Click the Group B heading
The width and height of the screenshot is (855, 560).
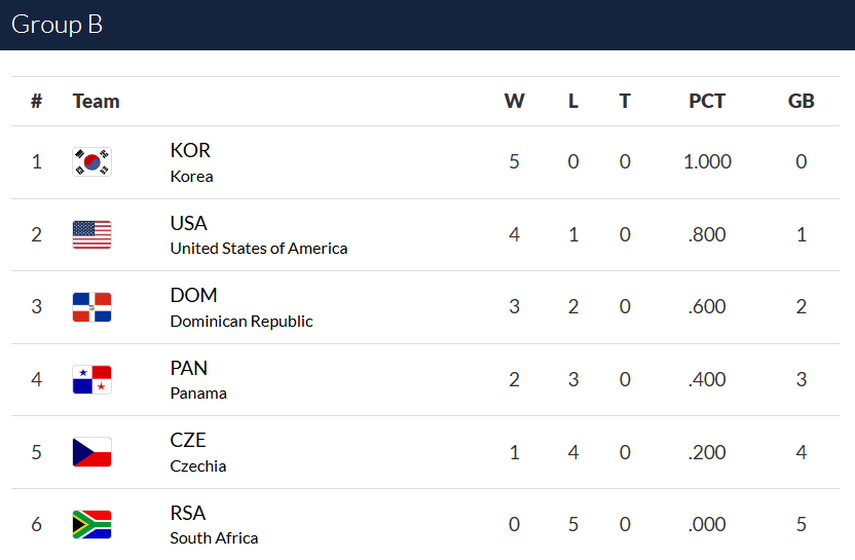57,25
